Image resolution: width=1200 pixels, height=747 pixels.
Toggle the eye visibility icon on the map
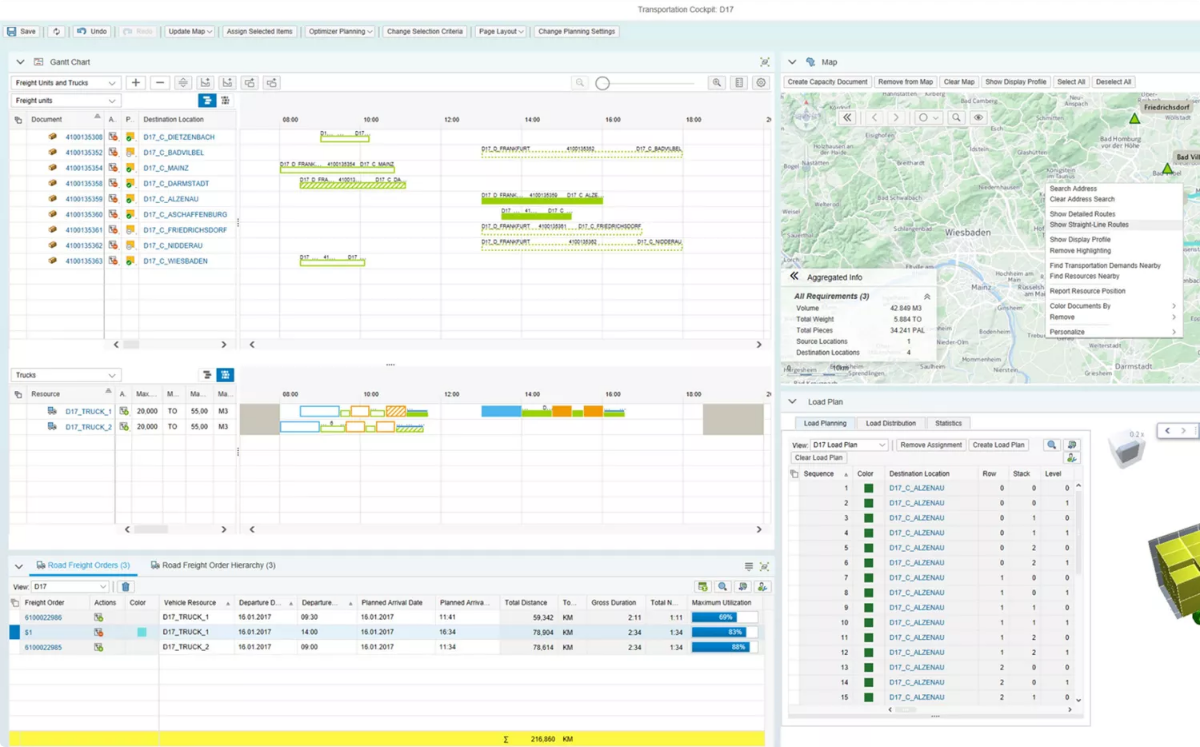[x=979, y=117]
